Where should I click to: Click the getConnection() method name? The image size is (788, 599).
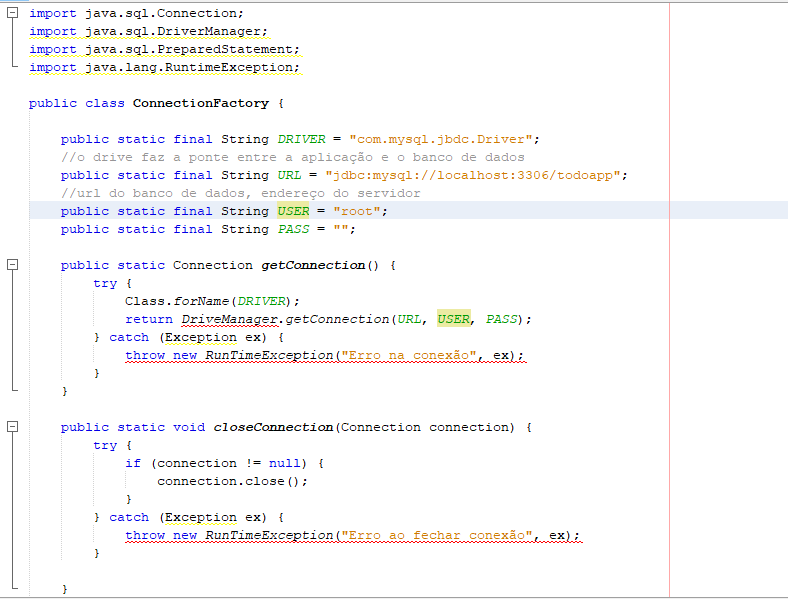pos(313,265)
